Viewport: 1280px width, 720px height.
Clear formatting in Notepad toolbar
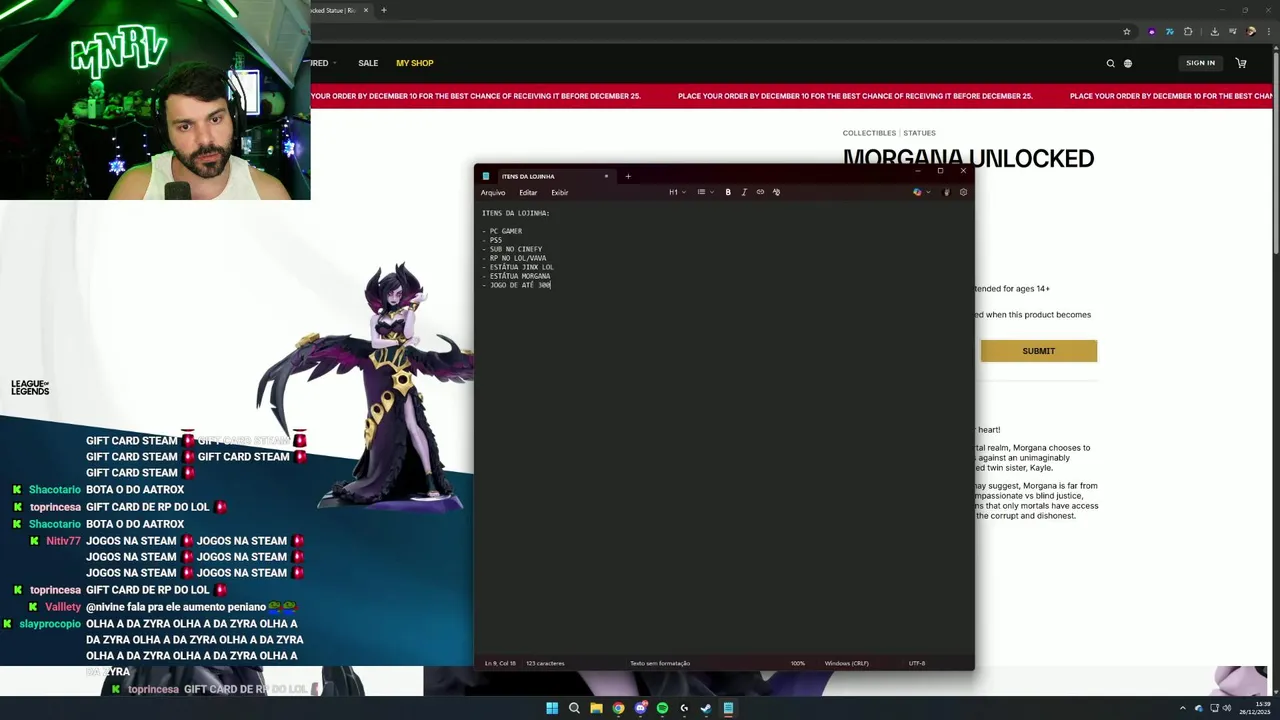(776, 192)
